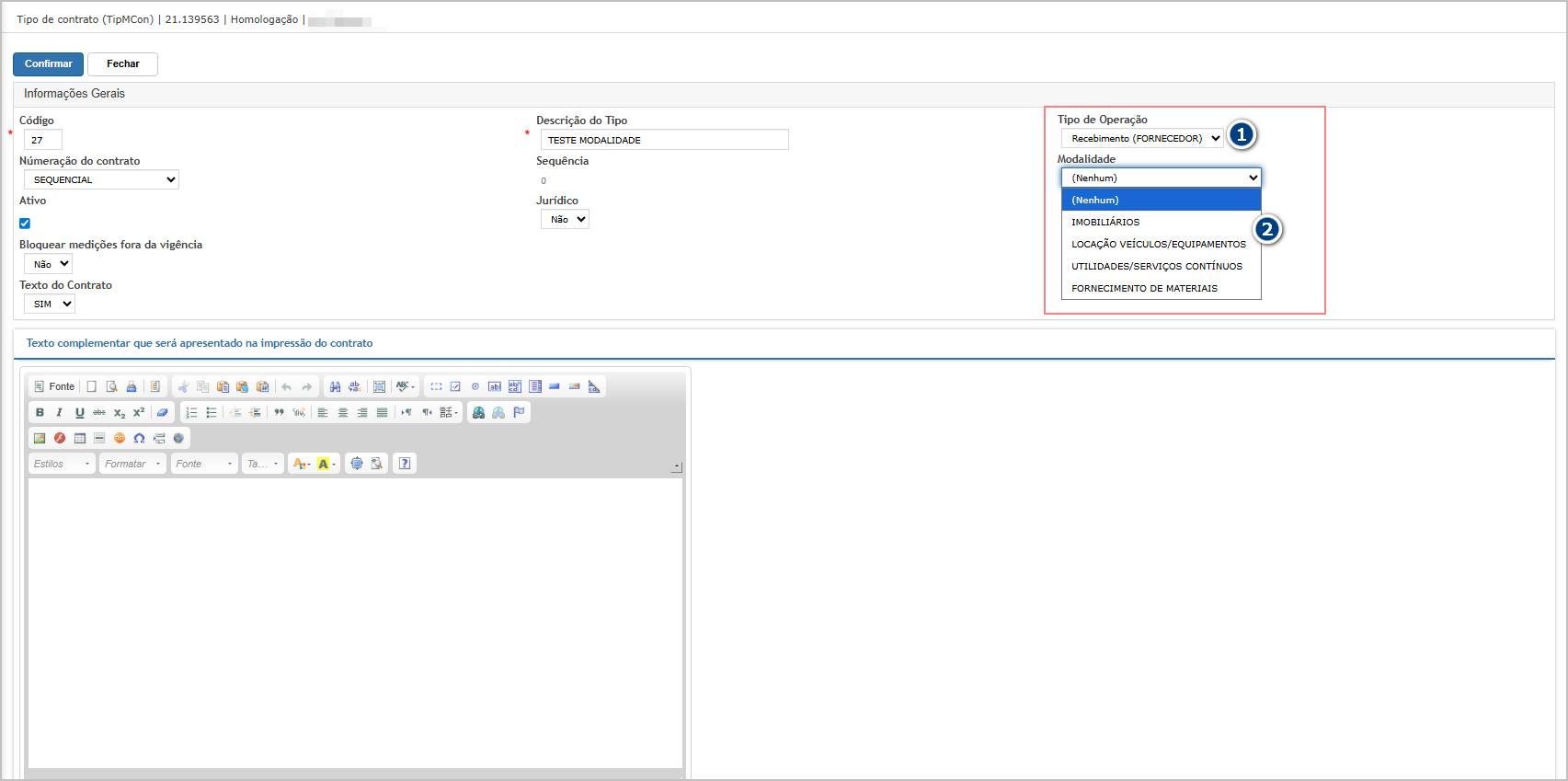
Task: Open the Jurídico Não dropdown
Action: pyautogui.click(x=565, y=219)
